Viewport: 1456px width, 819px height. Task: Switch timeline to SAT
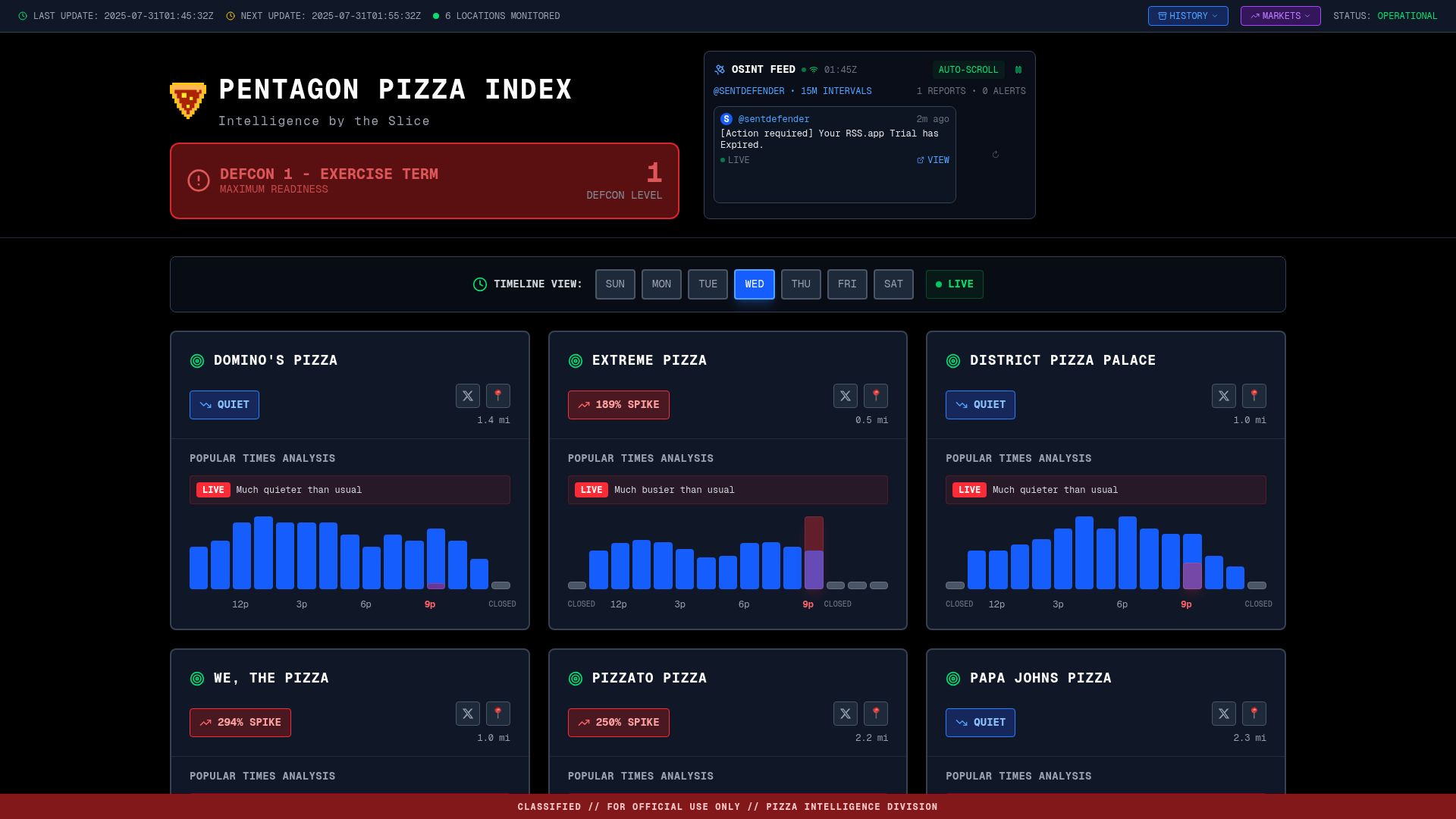pyautogui.click(x=893, y=284)
